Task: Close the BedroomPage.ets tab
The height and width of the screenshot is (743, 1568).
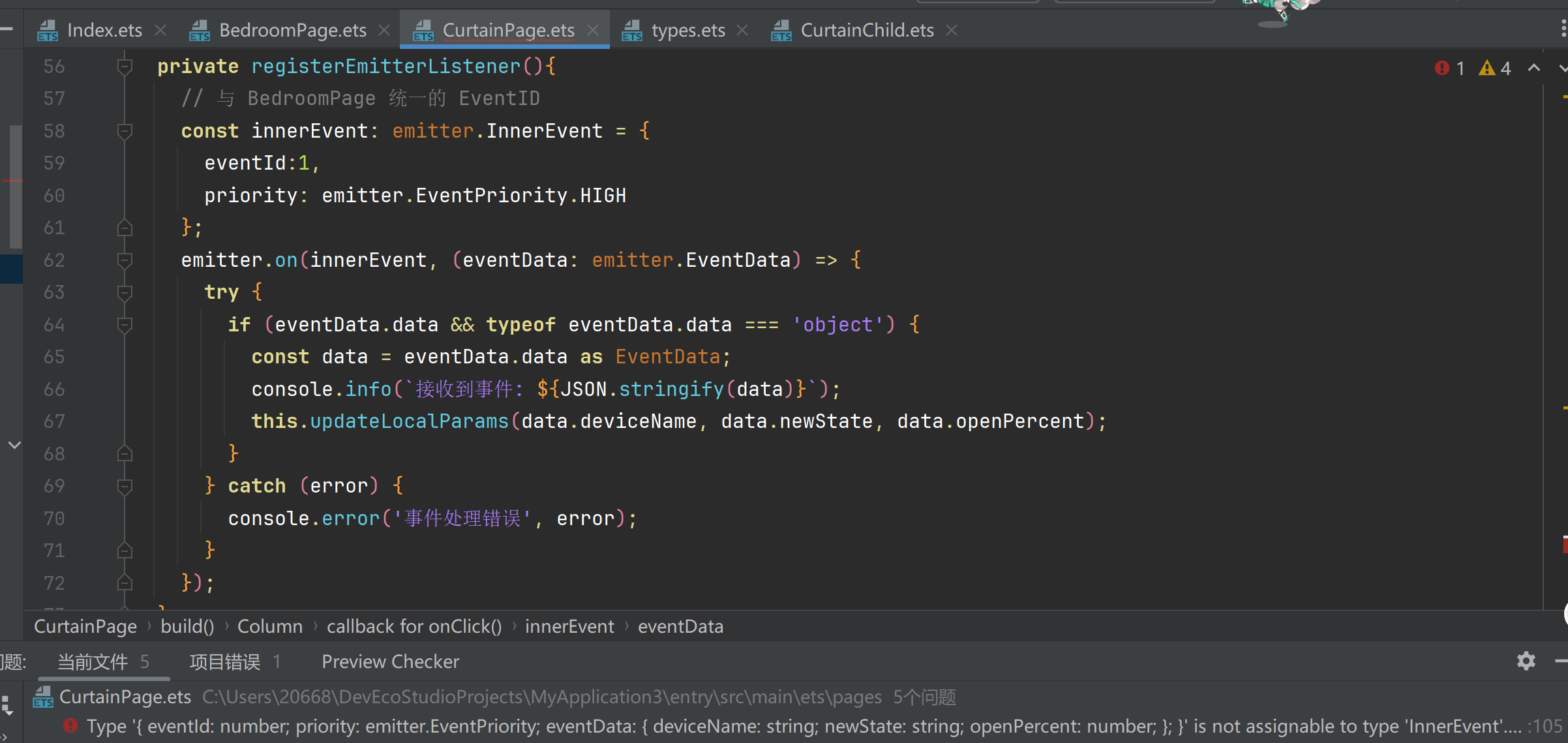Action: [385, 30]
